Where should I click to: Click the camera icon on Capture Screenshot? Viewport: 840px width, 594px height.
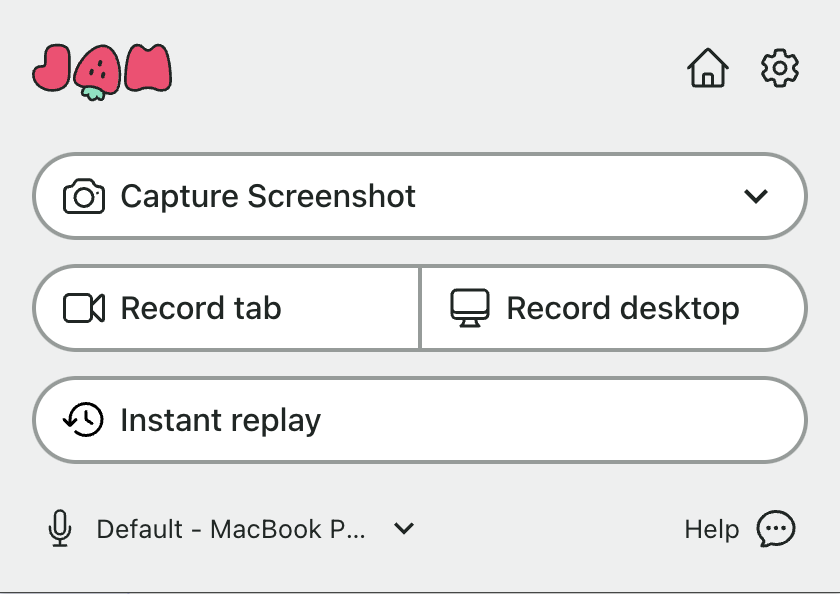click(x=85, y=196)
